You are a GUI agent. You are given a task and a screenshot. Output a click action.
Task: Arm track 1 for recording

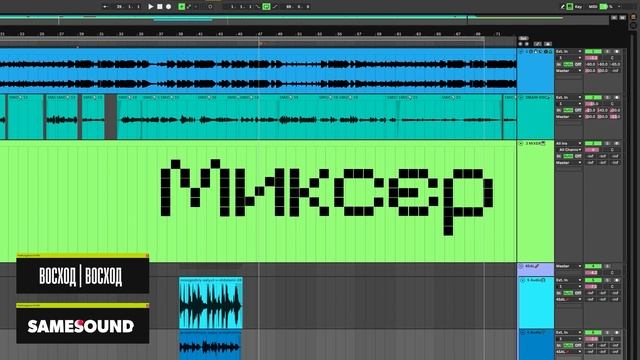pyautogui.click(x=617, y=51)
